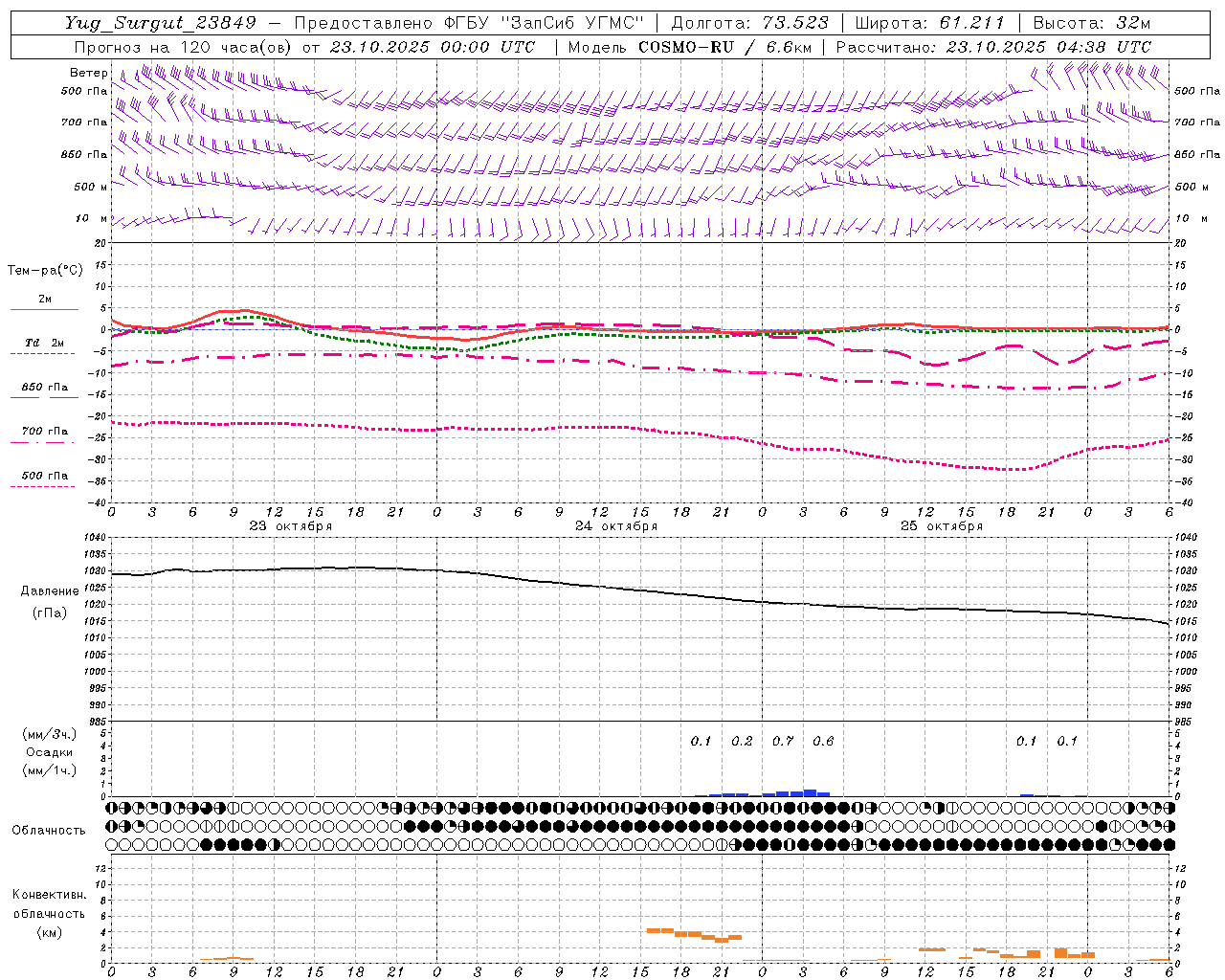Click the Долгота: 73.523 header field
The image size is (1225, 980).
coord(749,23)
